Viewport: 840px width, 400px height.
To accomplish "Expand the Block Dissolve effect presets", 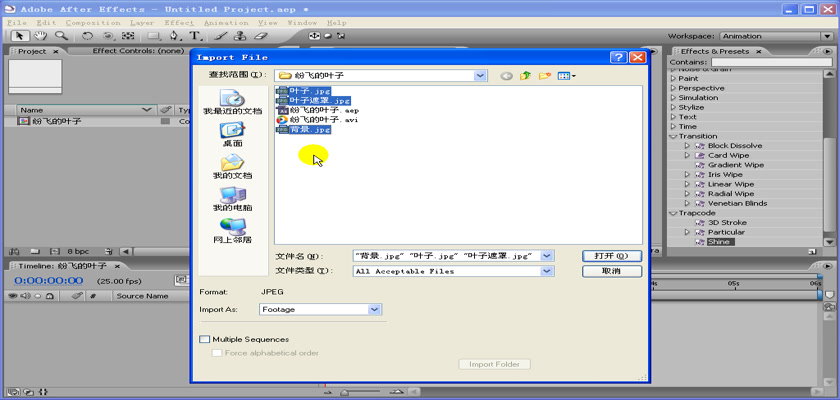I will pos(687,146).
